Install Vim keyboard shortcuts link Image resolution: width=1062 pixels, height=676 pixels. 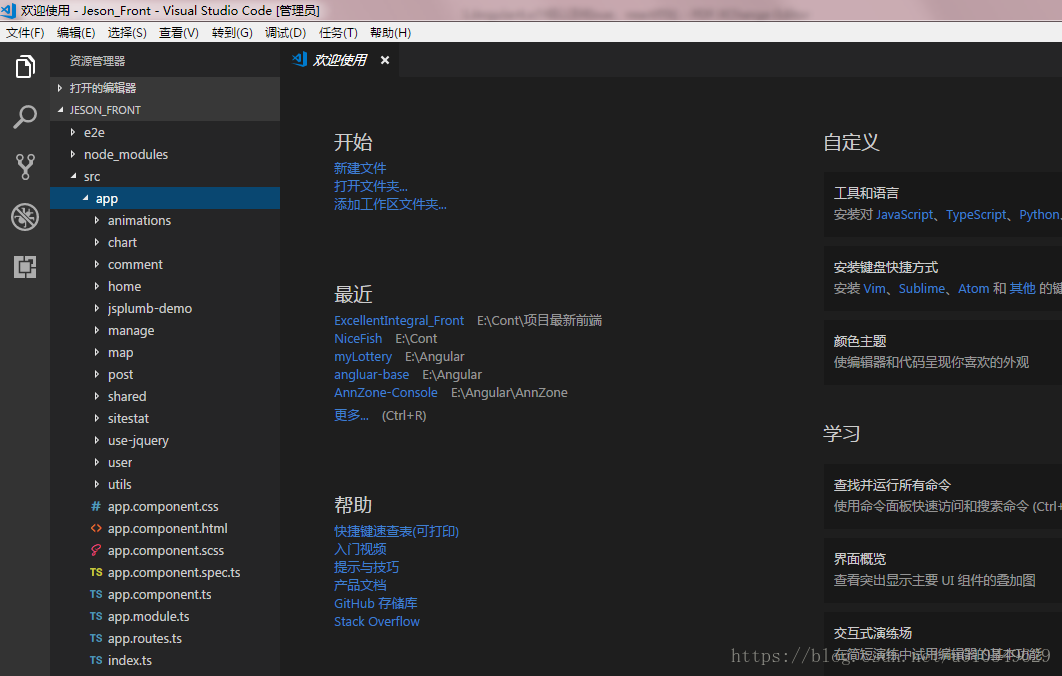point(875,289)
